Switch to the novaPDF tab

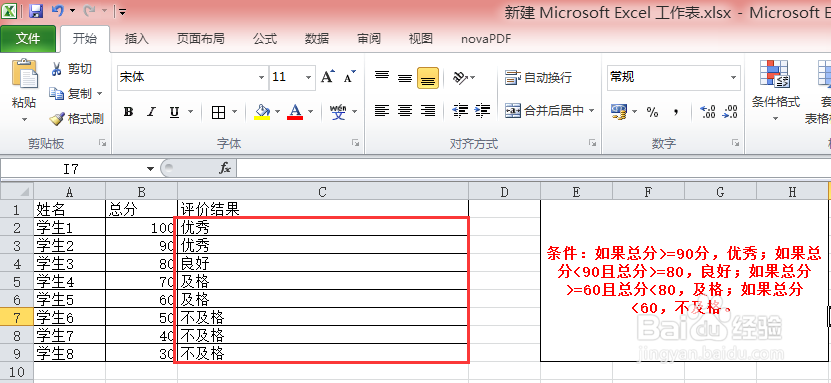[486, 39]
